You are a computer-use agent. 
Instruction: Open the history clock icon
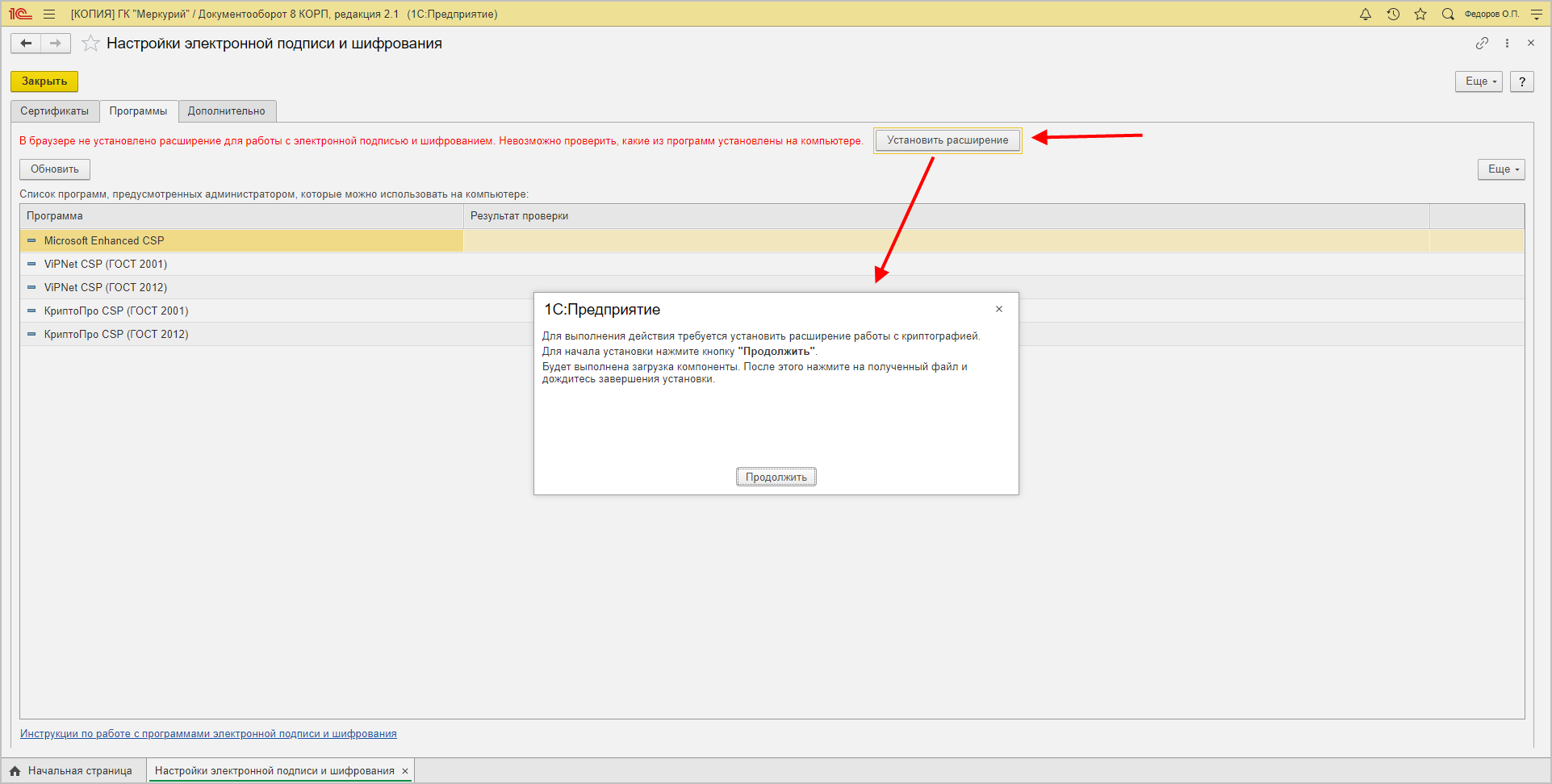(1393, 14)
